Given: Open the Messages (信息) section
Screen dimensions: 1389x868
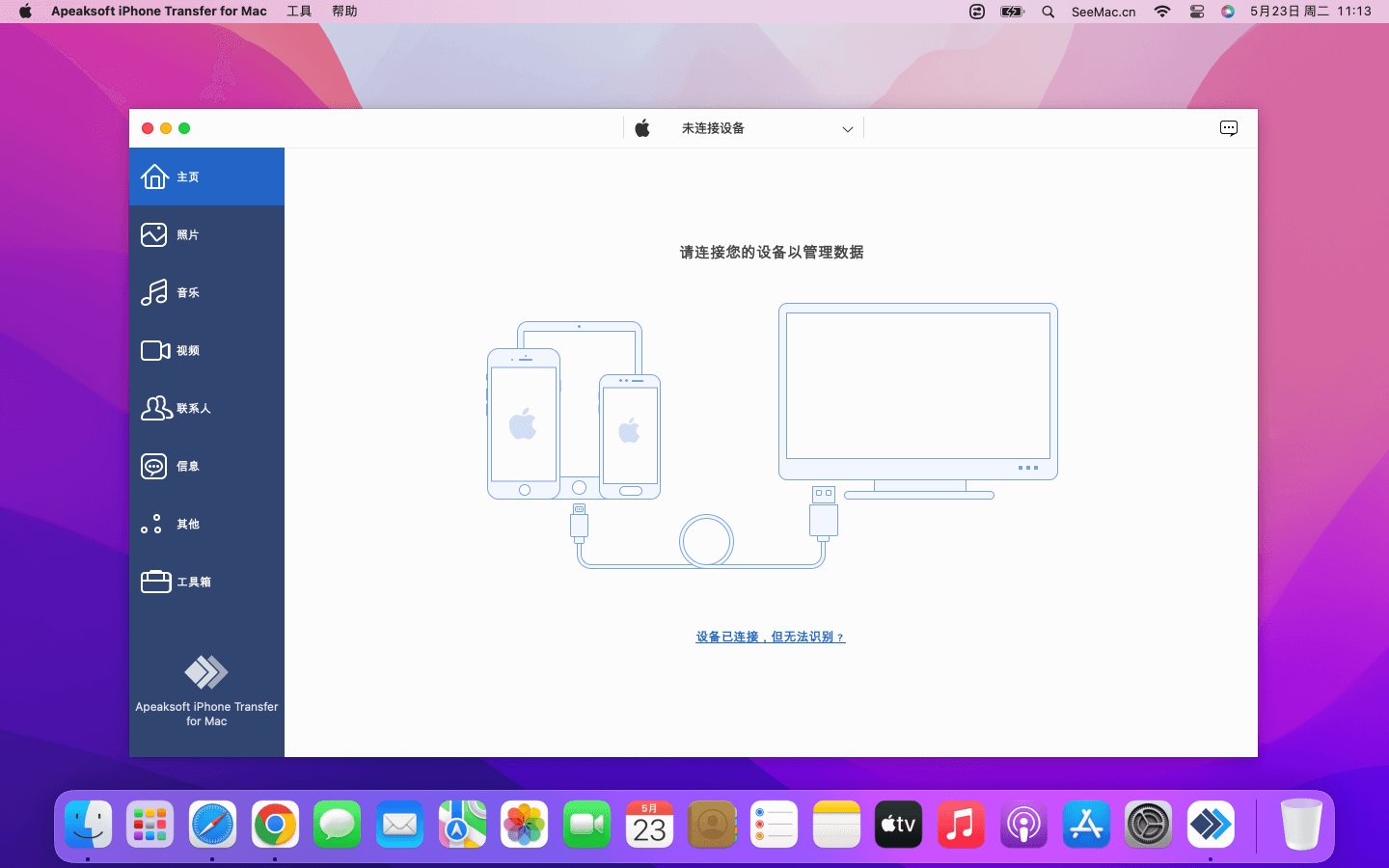Looking at the screenshot, I should tap(187, 467).
